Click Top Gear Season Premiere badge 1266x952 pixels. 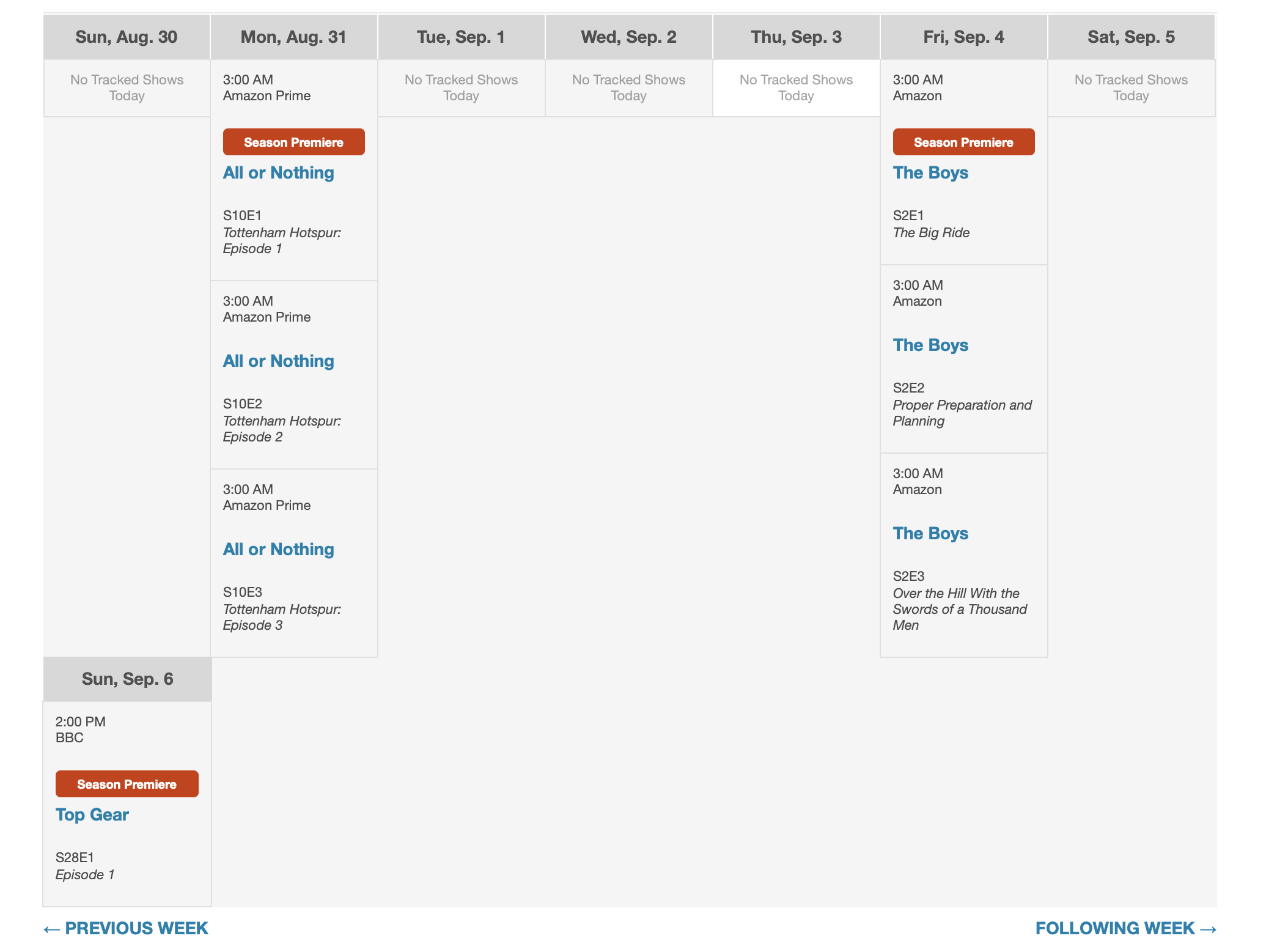(x=127, y=784)
